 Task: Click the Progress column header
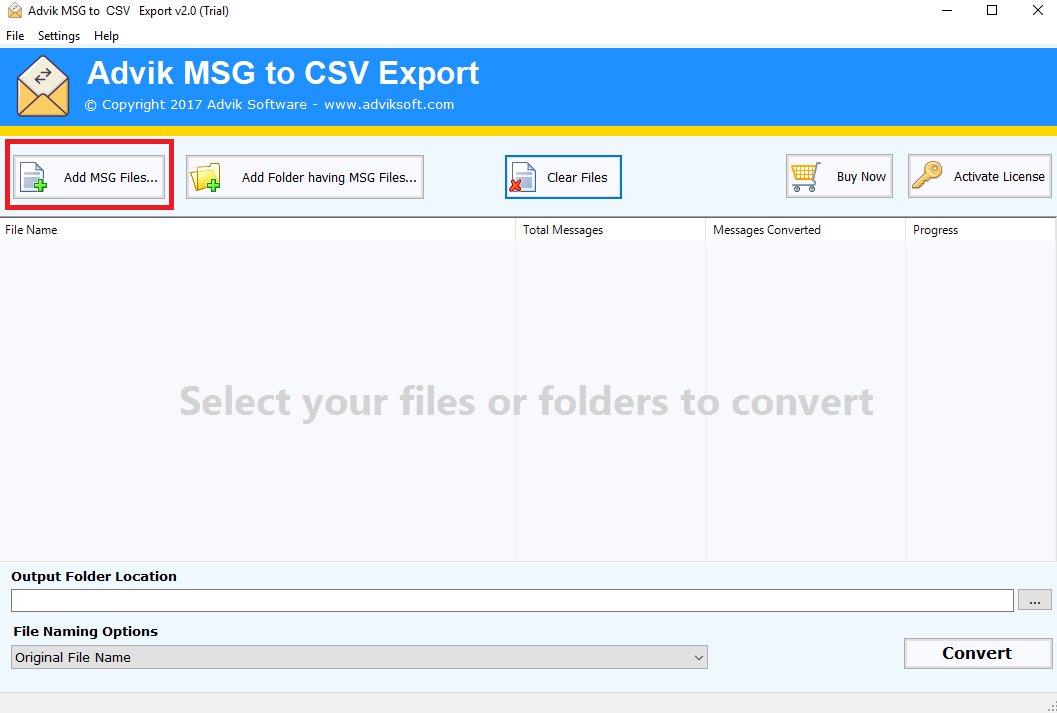click(x=981, y=230)
